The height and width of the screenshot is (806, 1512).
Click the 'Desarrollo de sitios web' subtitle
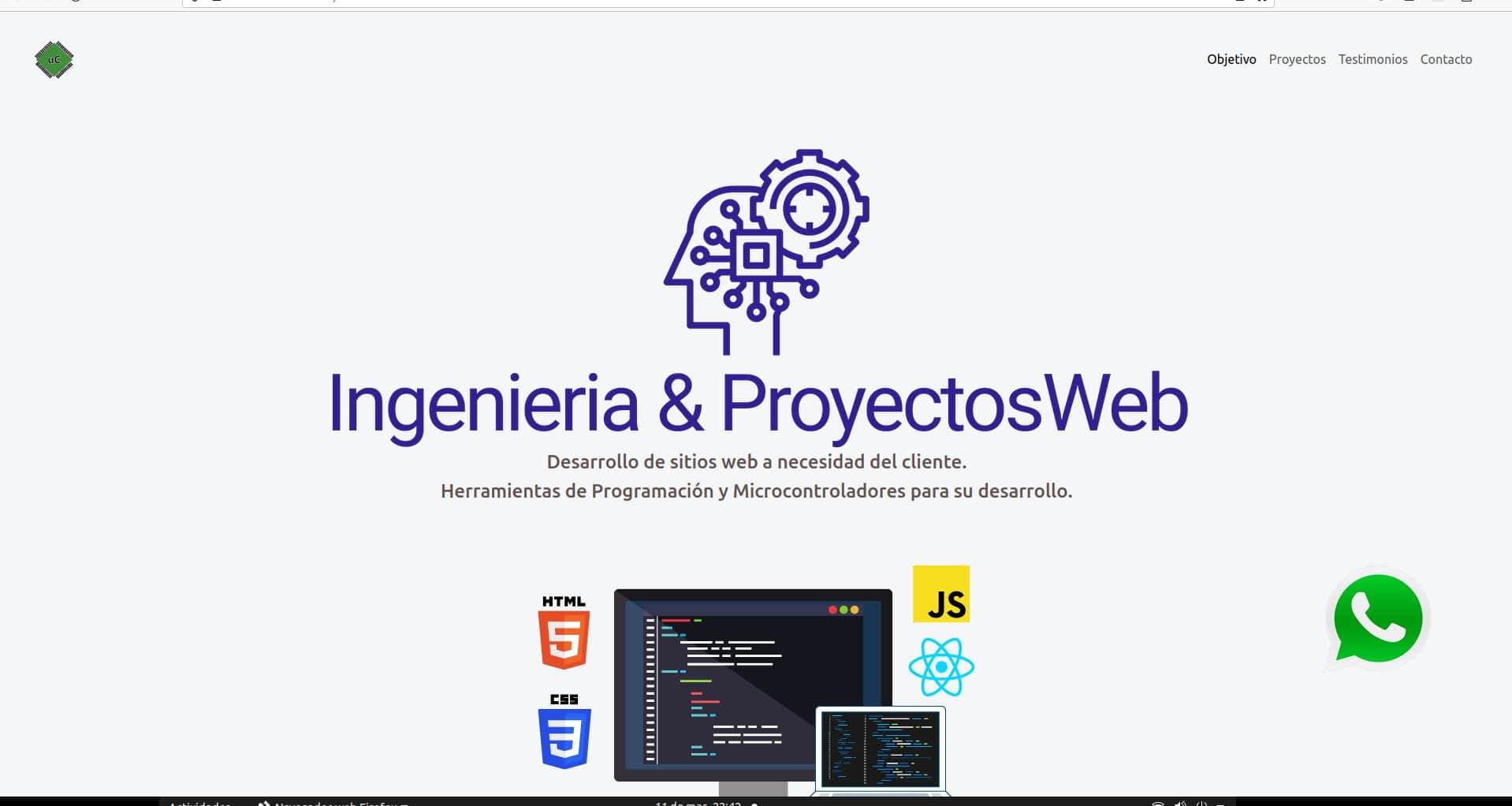tap(756, 461)
